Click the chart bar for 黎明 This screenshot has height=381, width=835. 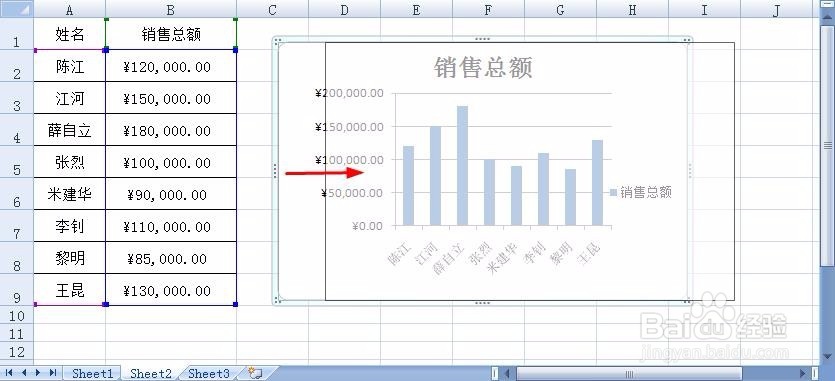tap(570, 197)
